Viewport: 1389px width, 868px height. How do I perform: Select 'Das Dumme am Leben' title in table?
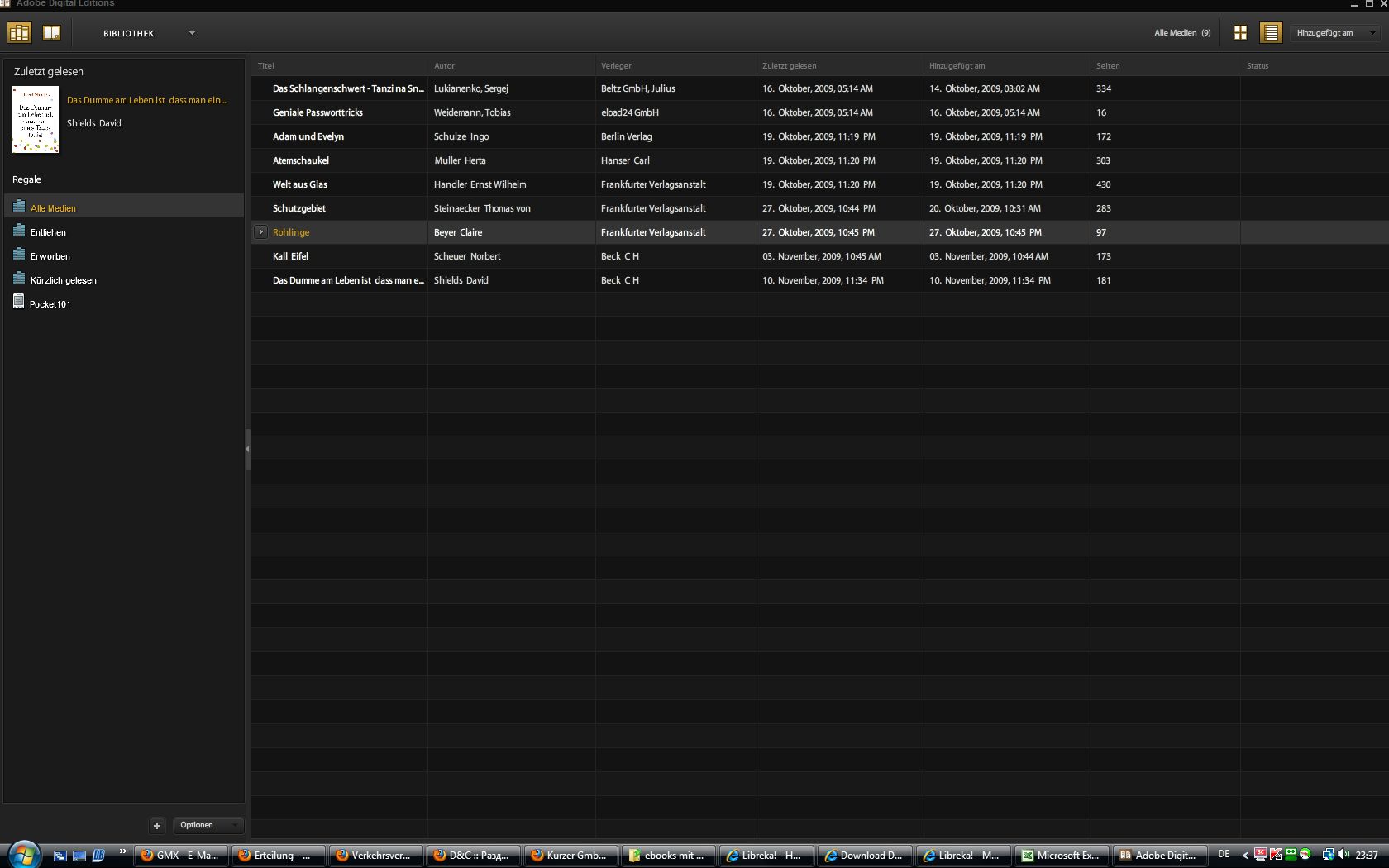click(x=348, y=280)
